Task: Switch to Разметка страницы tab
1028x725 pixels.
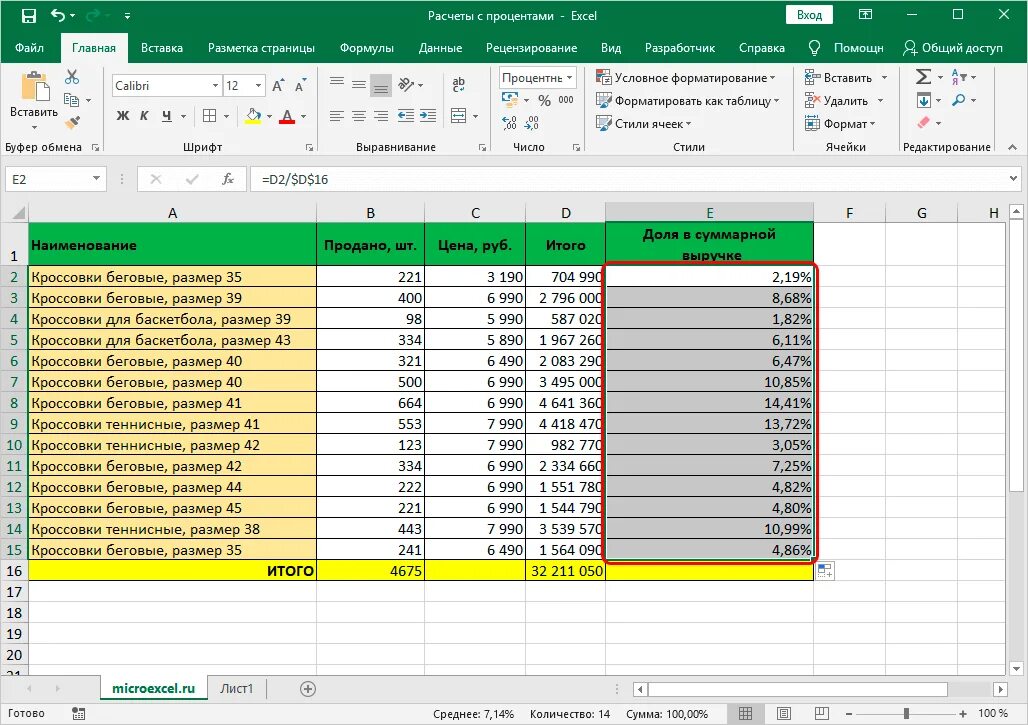Action: click(x=261, y=48)
